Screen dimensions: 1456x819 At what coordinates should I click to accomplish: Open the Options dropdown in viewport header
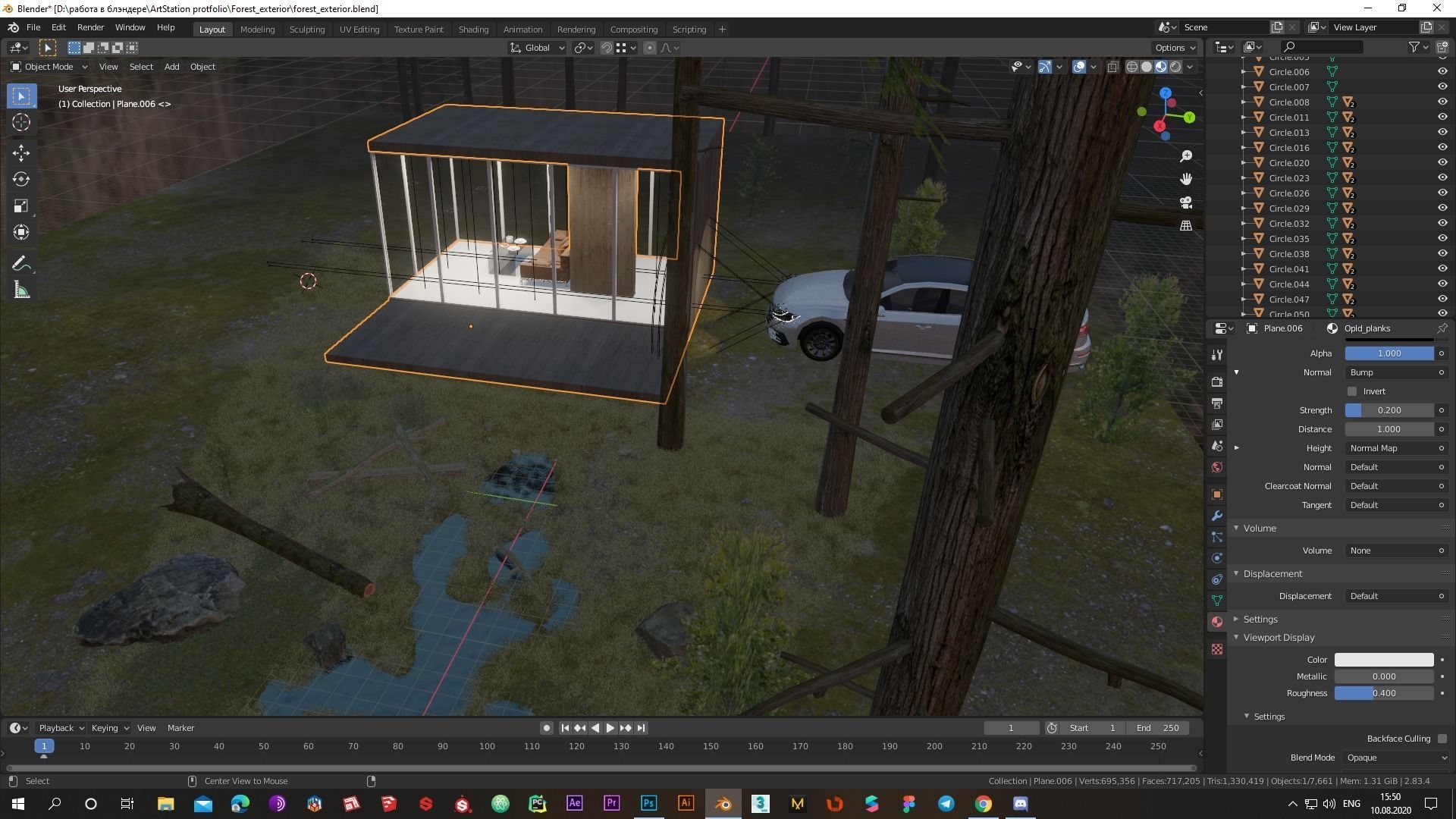[x=1175, y=48]
